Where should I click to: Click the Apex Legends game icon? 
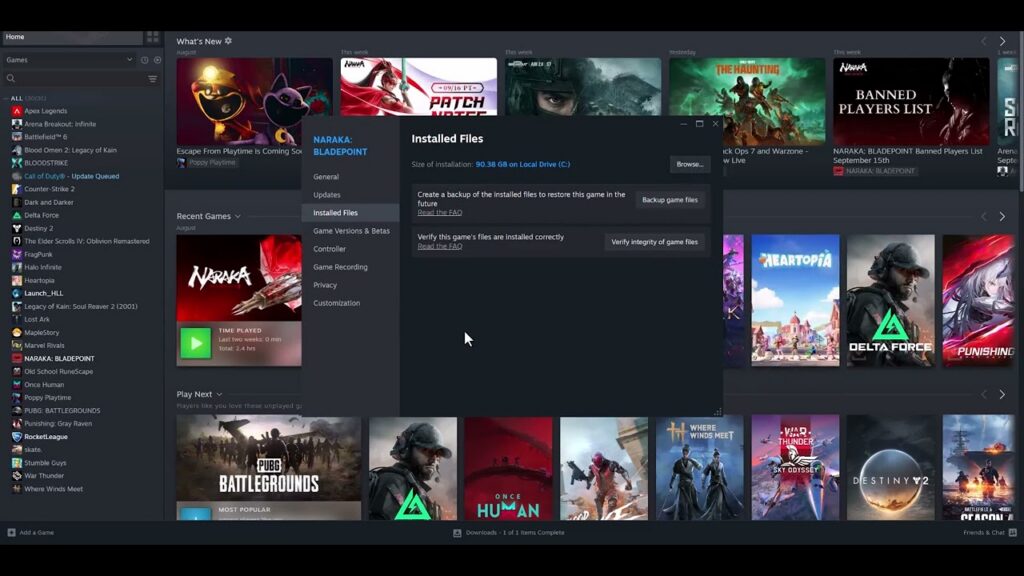17,111
